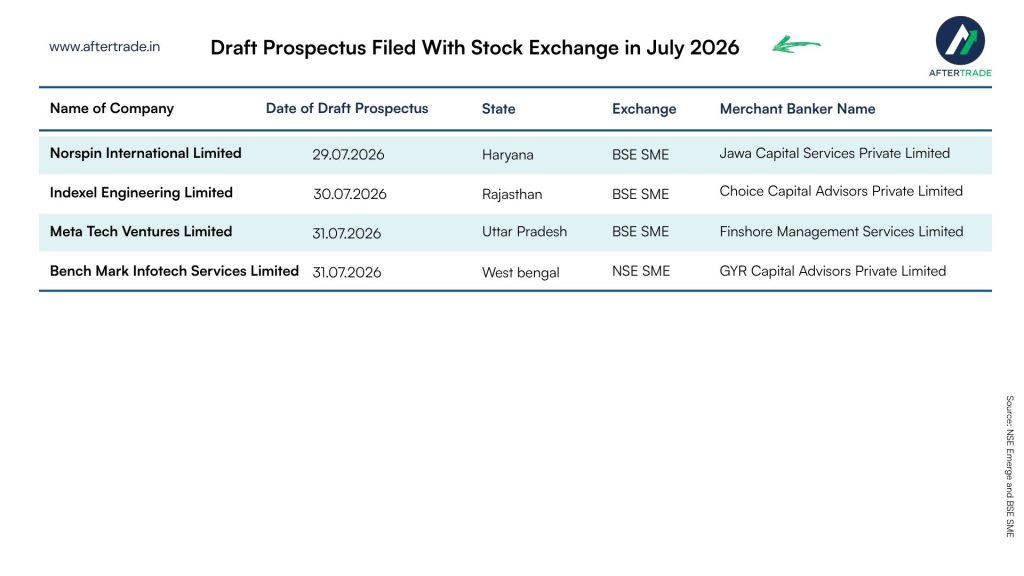Click the 30.07.2026 date cell
The width and height of the screenshot is (1024, 576).
pos(349,194)
